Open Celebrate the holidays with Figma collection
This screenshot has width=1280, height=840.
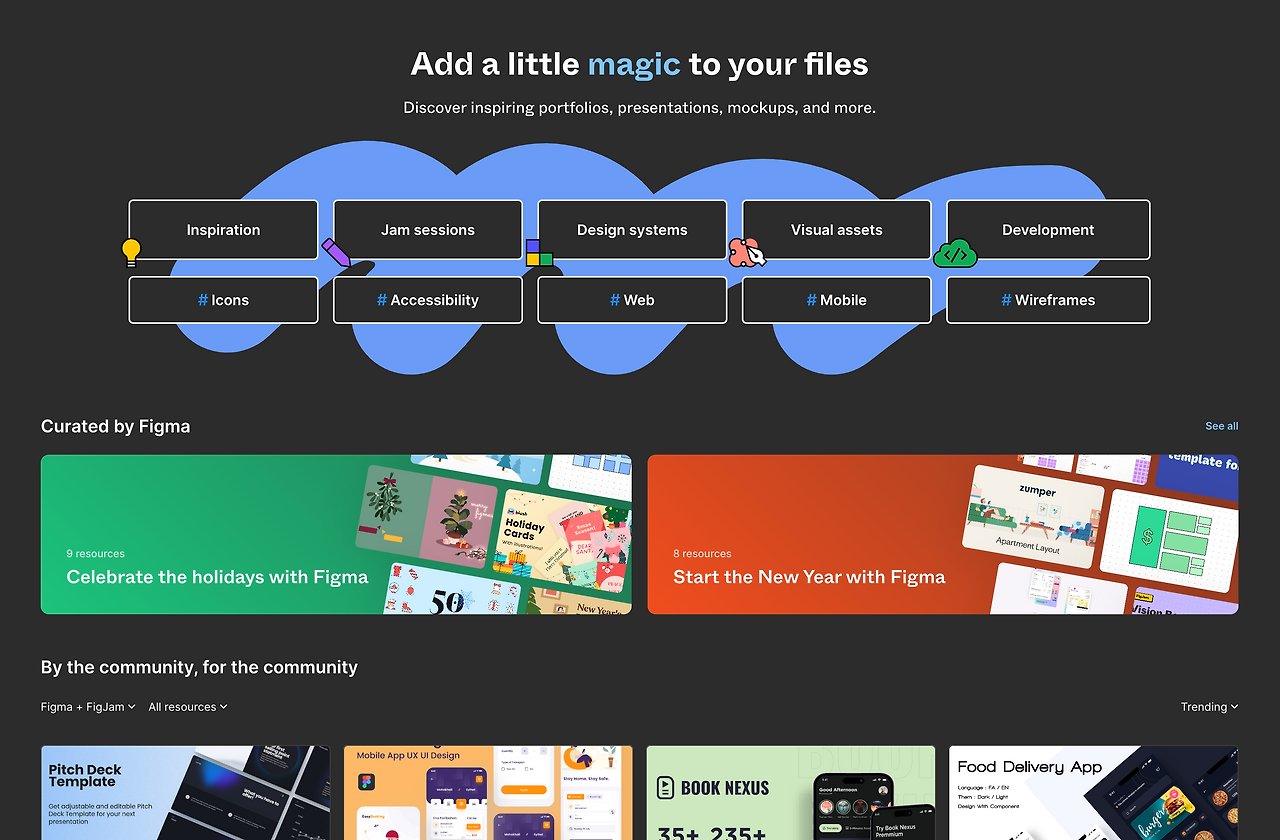point(336,535)
